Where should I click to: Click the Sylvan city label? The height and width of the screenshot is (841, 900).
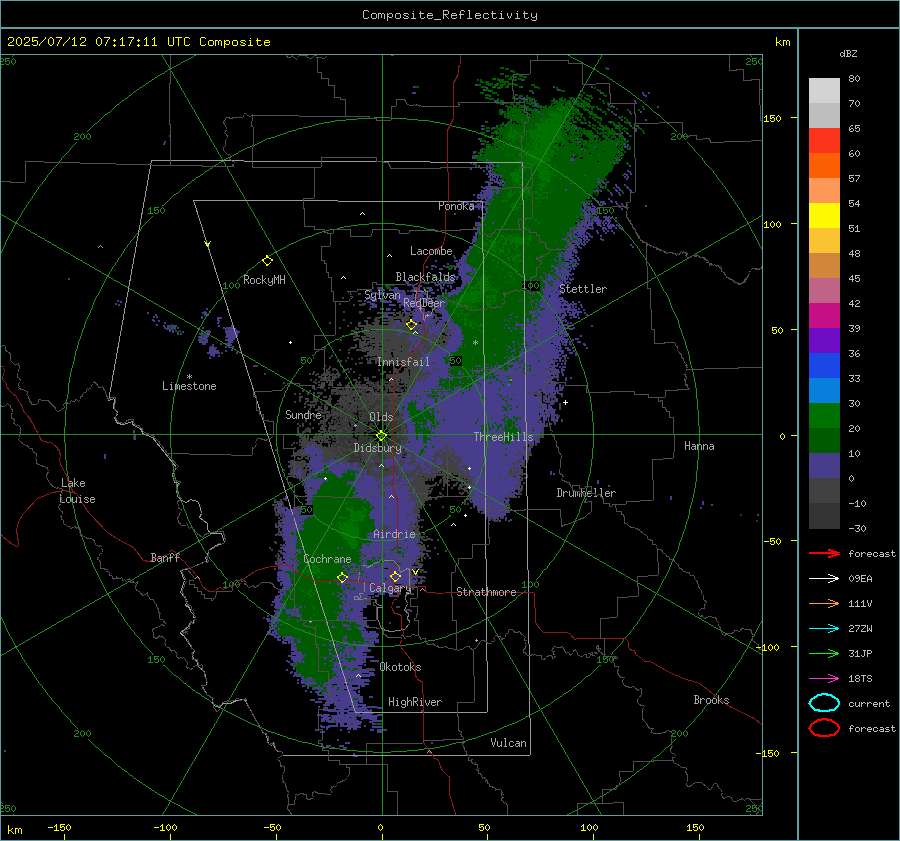[x=382, y=295]
